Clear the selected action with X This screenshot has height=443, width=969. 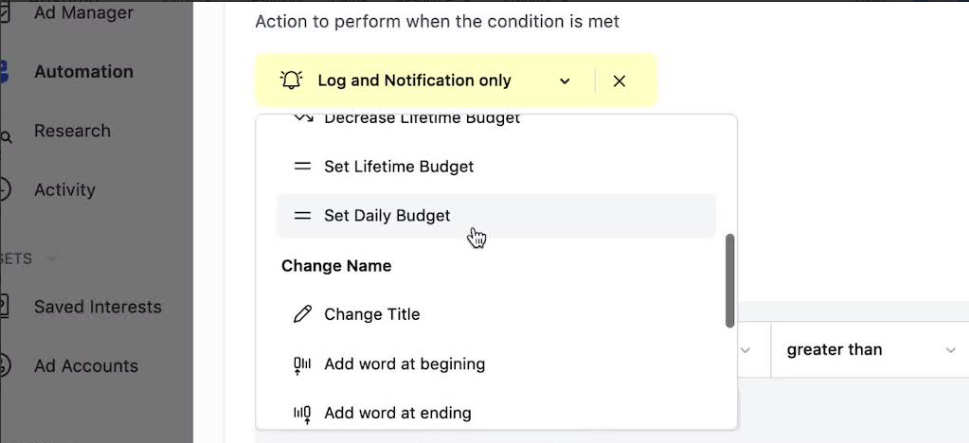point(619,81)
